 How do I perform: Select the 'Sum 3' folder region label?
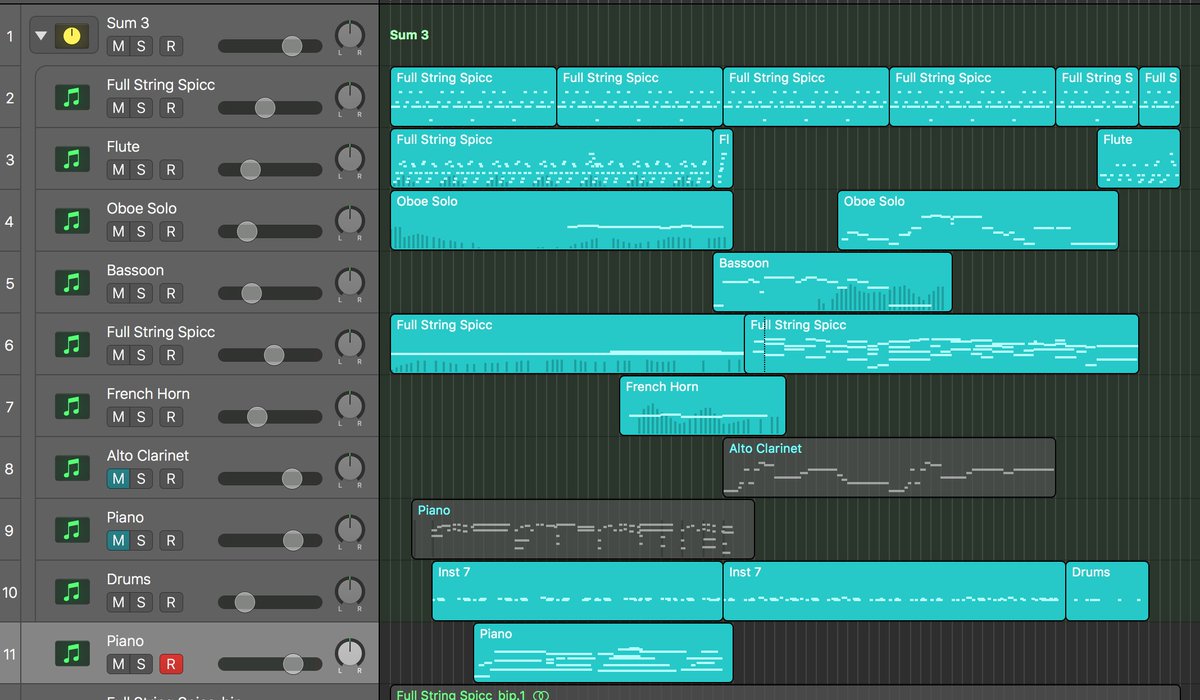point(409,35)
